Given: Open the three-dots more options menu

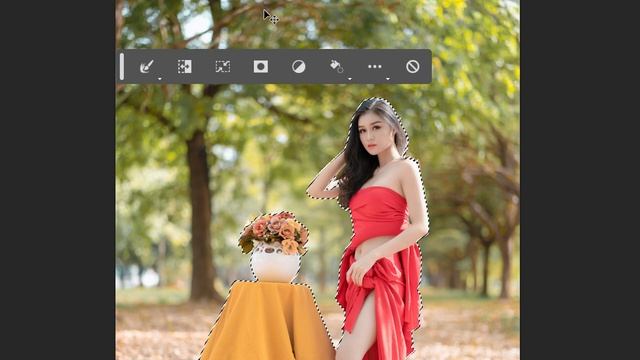Looking at the screenshot, I should click(x=375, y=67).
